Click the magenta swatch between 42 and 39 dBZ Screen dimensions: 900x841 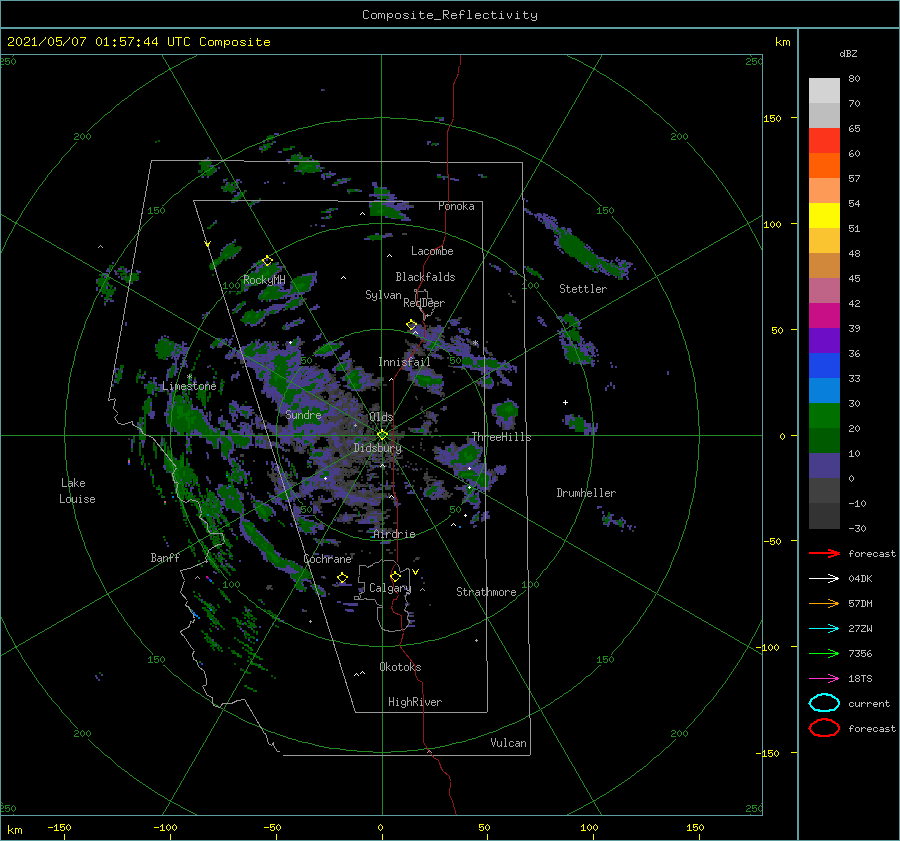click(824, 316)
